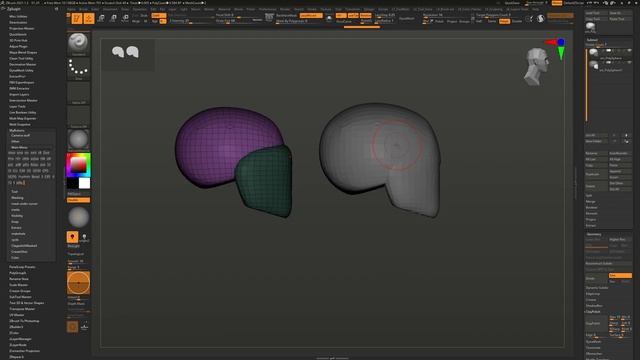This screenshot has height=360, width=640.
Task: Toggle Edit mode button in top shelf
Action: pos(77,18)
